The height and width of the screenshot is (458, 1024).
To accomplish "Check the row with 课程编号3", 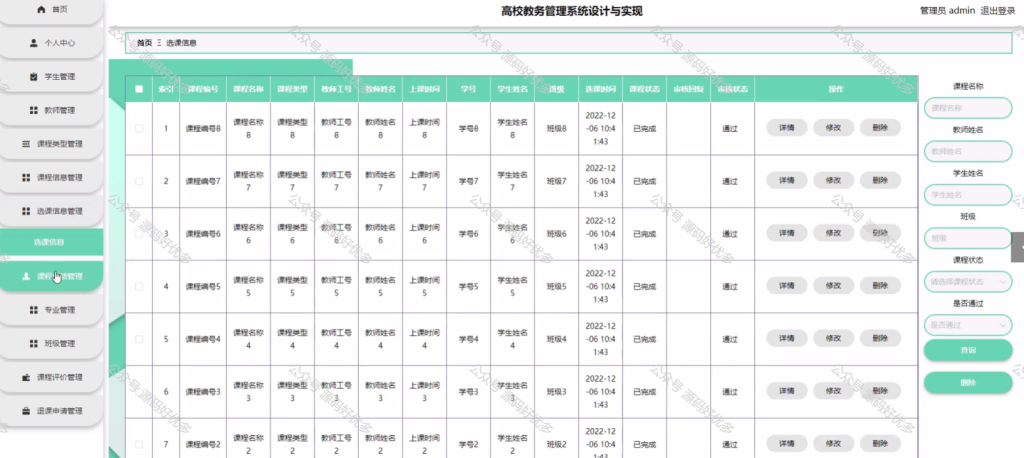I will pyautogui.click(x=139, y=392).
